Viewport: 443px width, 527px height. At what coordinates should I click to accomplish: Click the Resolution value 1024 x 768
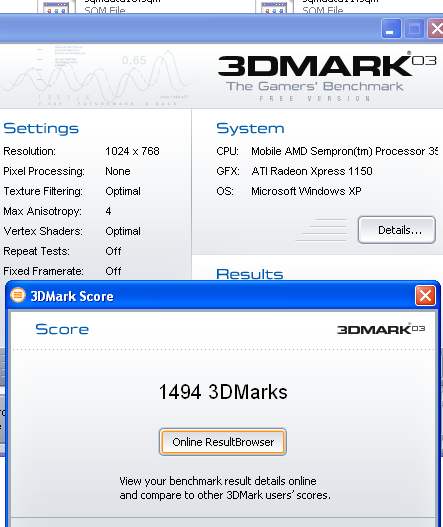click(132, 151)
